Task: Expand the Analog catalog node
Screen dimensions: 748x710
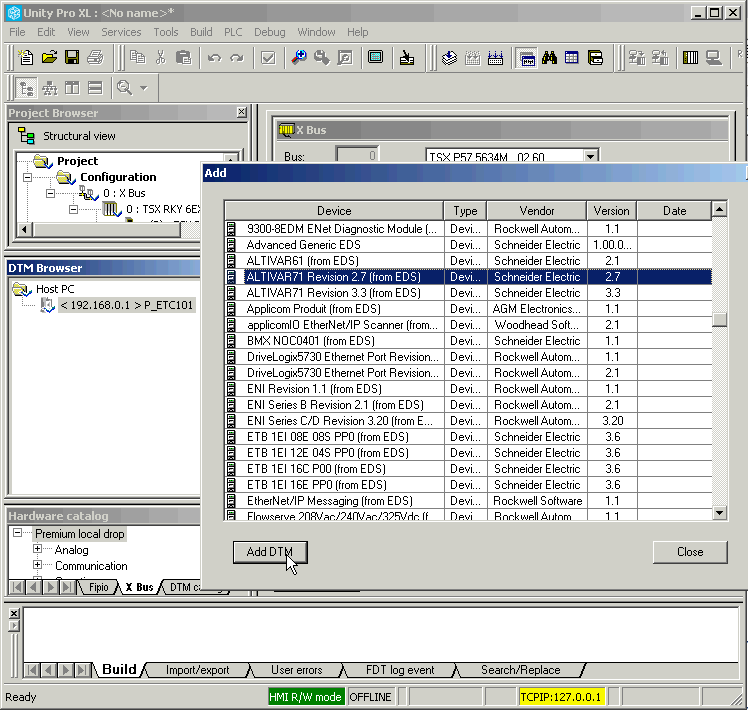Action: [x=37, y=549]
